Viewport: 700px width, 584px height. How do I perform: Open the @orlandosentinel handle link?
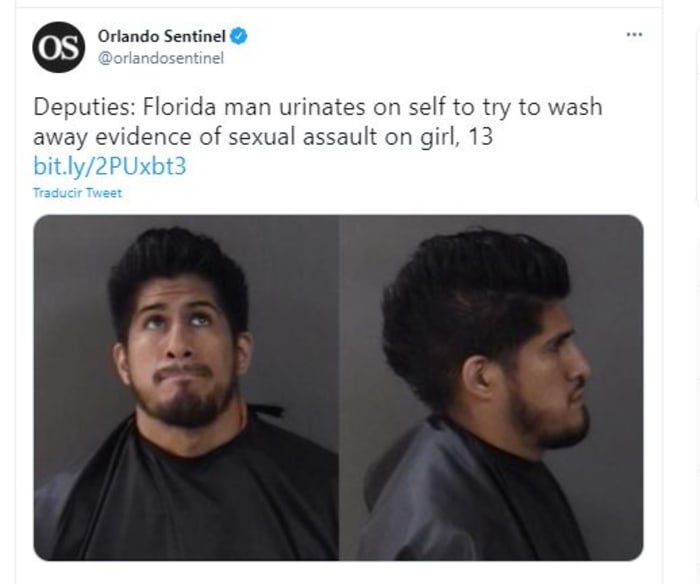pyautogui.click(x=161, y=58)
